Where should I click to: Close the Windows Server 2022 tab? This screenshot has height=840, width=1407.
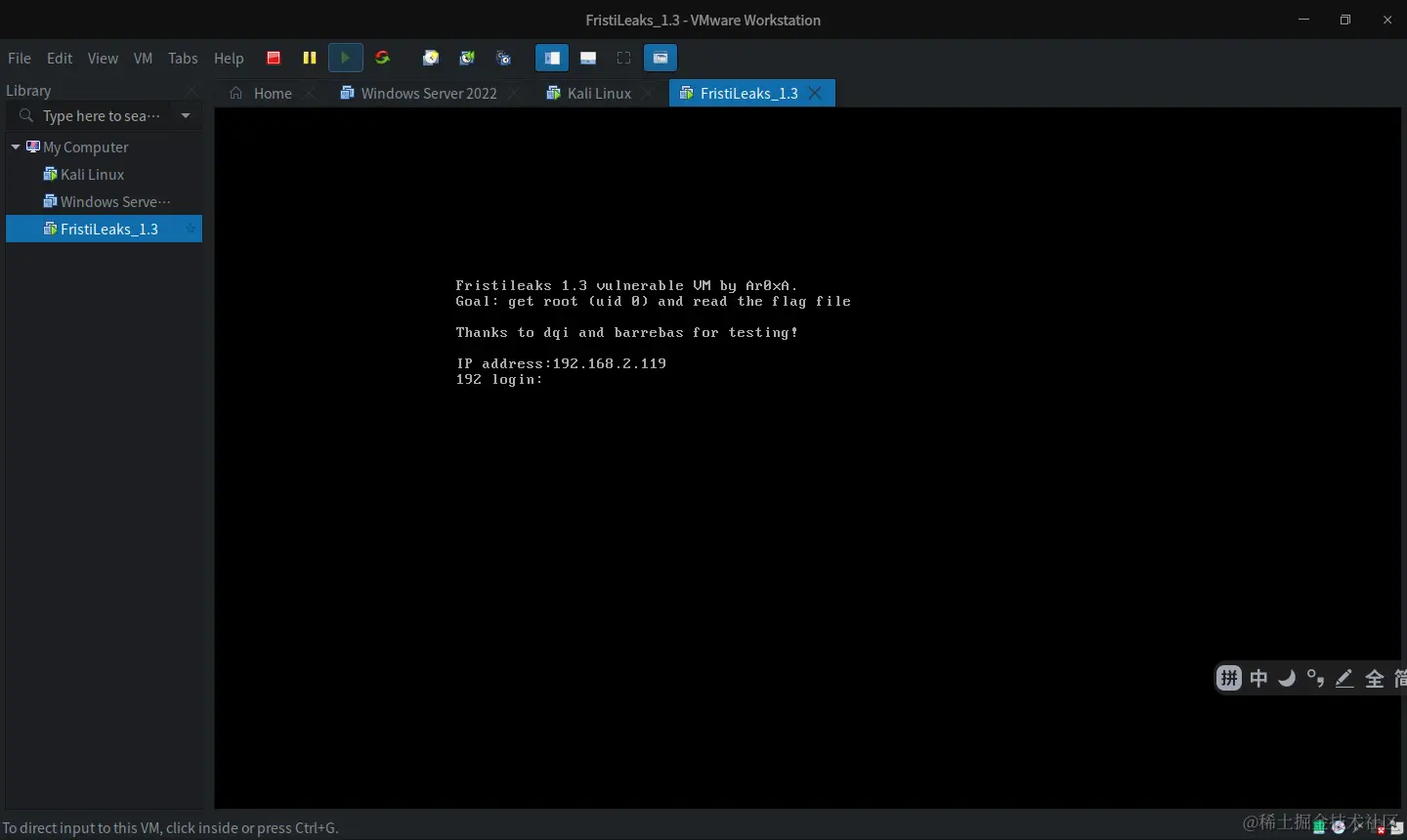(x=514, y=93)
